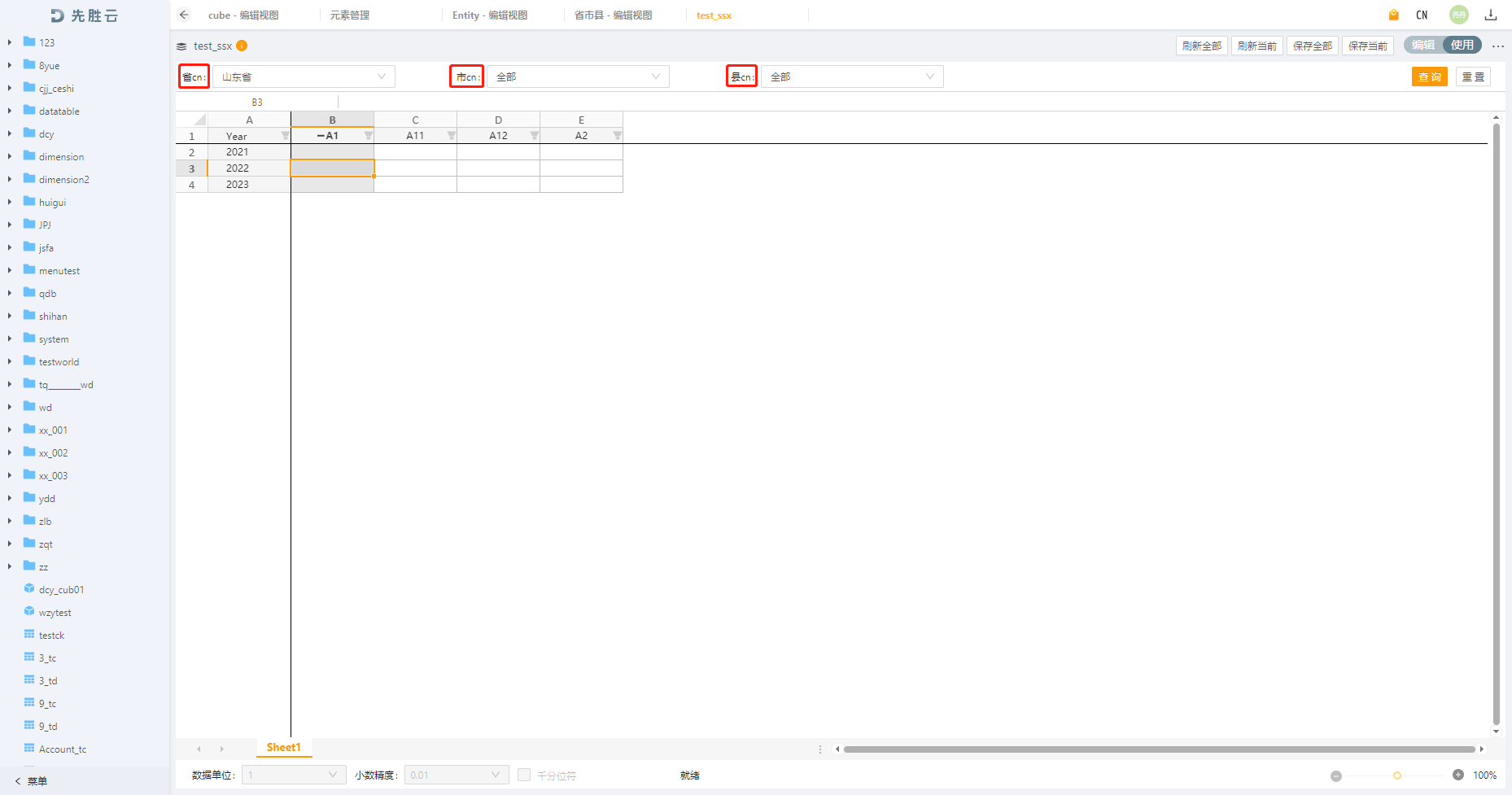Open the 小数精度 dropdown
The height and width of the screenshot is (795, 1512).
point(457,775)
